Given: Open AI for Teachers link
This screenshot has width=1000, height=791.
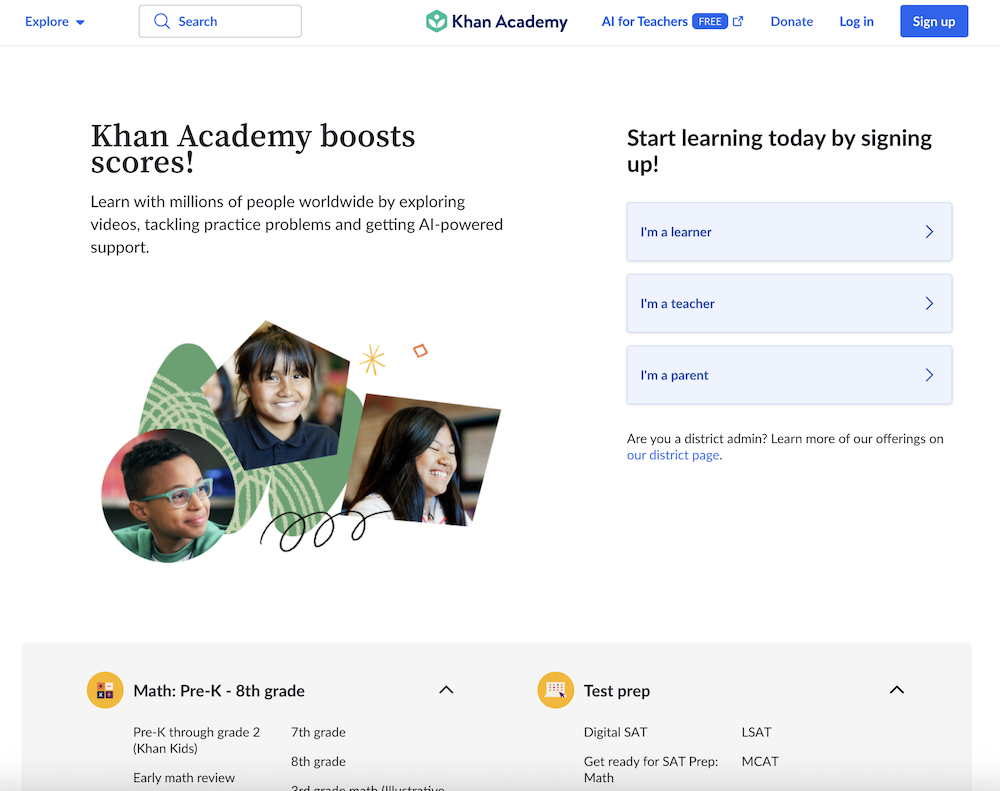Looking at the screenshot, I should [644, 22].
